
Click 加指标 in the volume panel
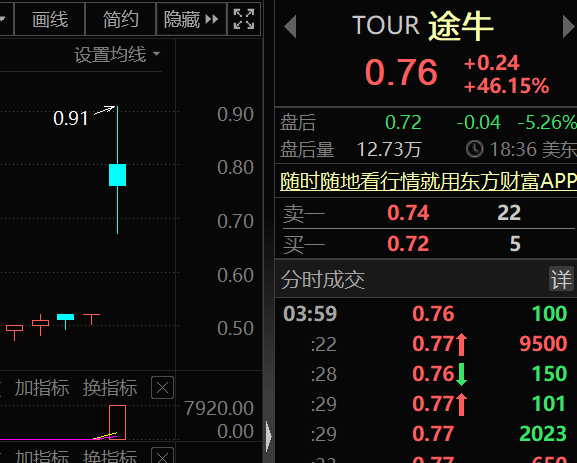click(42, 388)
